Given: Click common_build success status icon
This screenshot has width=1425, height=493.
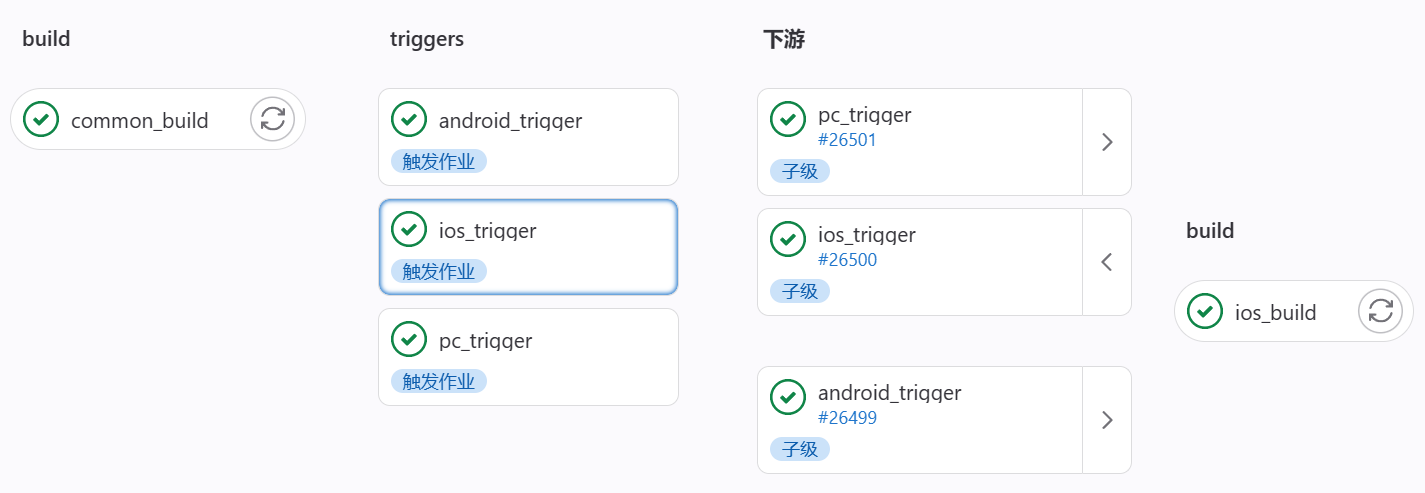Looking at the screenshot, I should 41,120.
